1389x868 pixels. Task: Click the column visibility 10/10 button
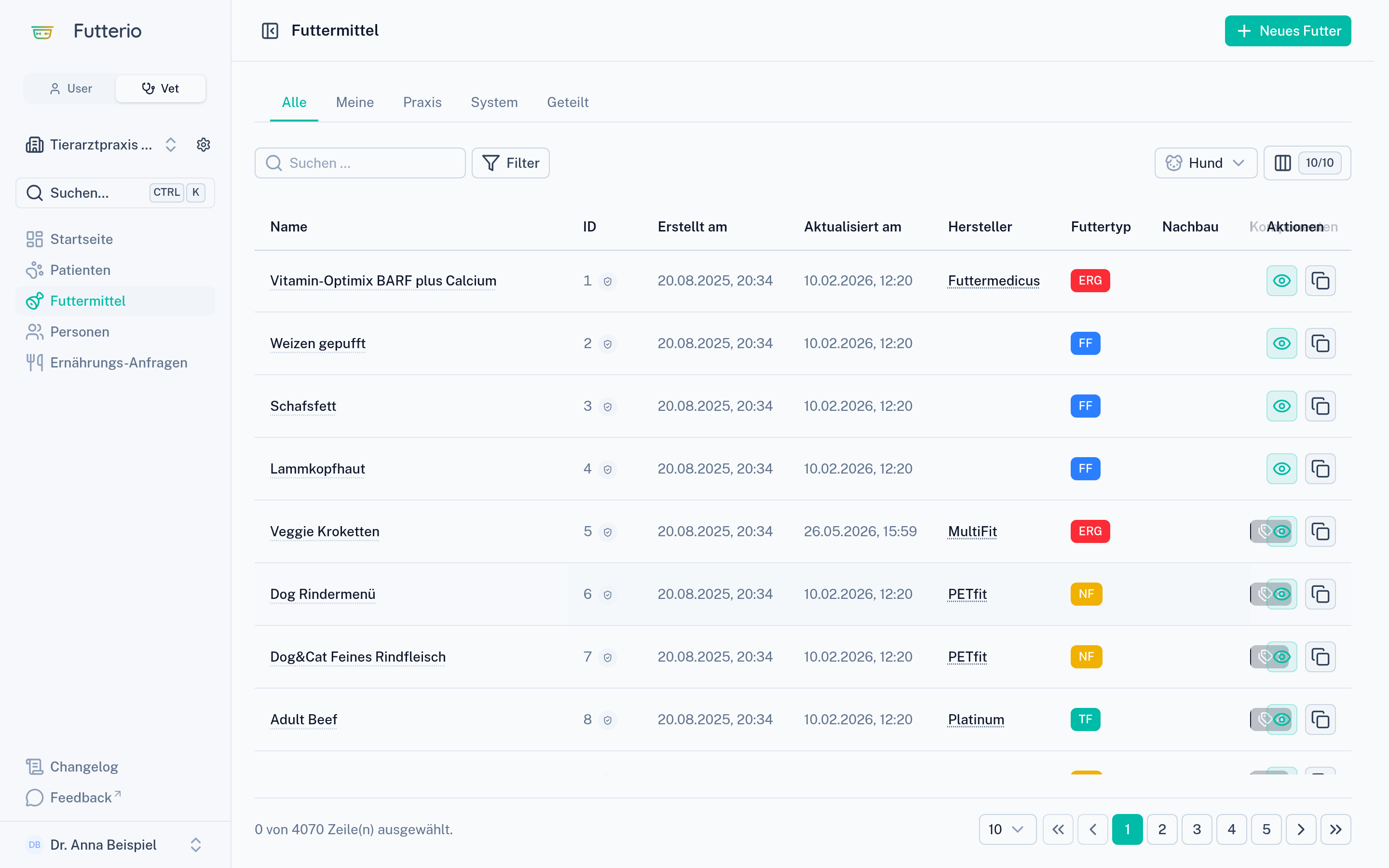tap(1307, 163)
